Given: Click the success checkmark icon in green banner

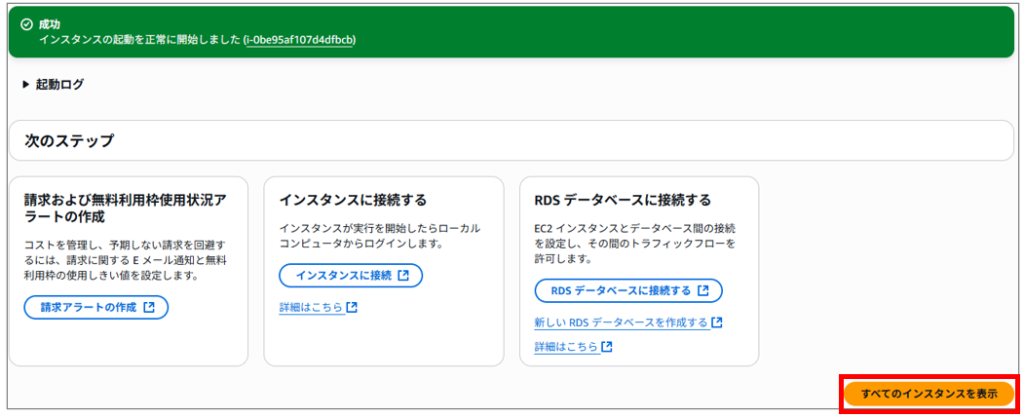Looking at the screenshot, I should (x=26, y=25).
